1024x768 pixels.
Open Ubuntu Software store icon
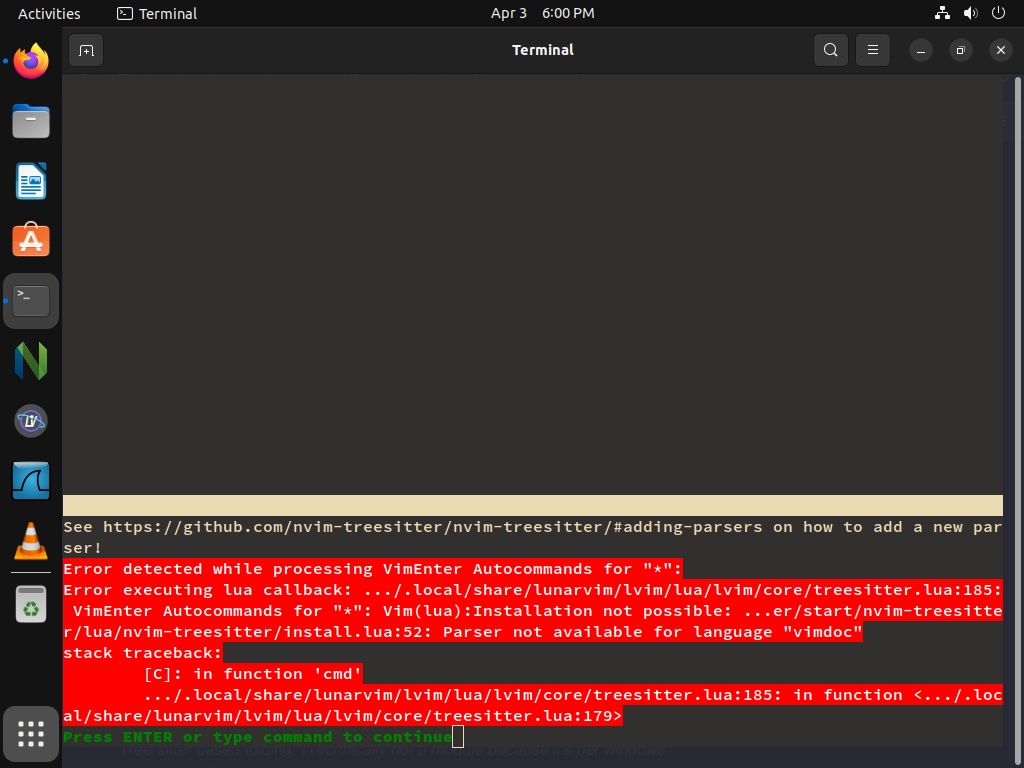(x=31, y=241)
